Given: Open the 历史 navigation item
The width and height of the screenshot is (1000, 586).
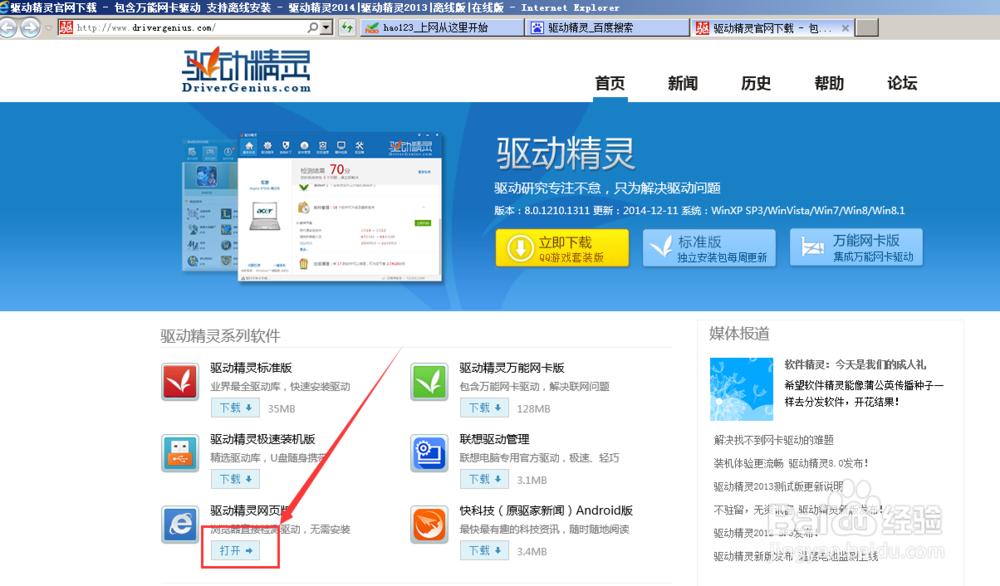Looking at the screenshot, I should click(x=756, y=83).
